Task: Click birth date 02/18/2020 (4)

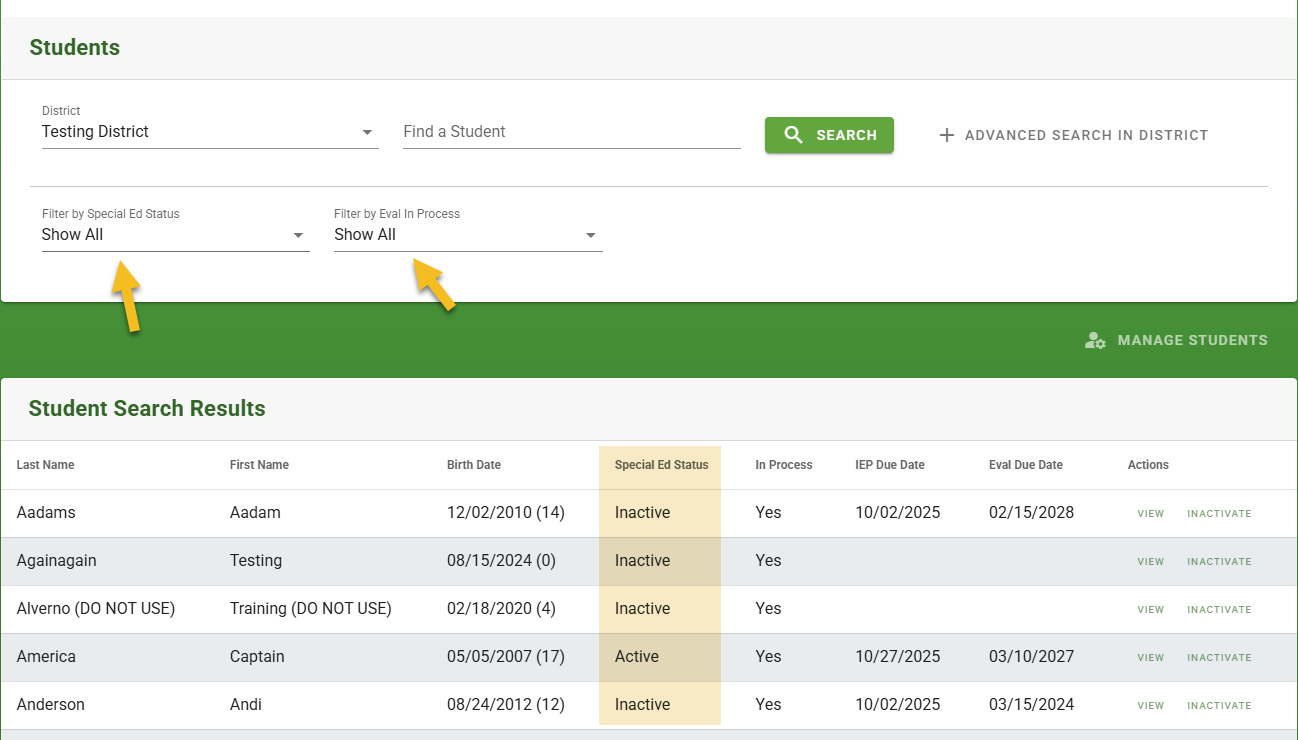Action: (501, 609)
